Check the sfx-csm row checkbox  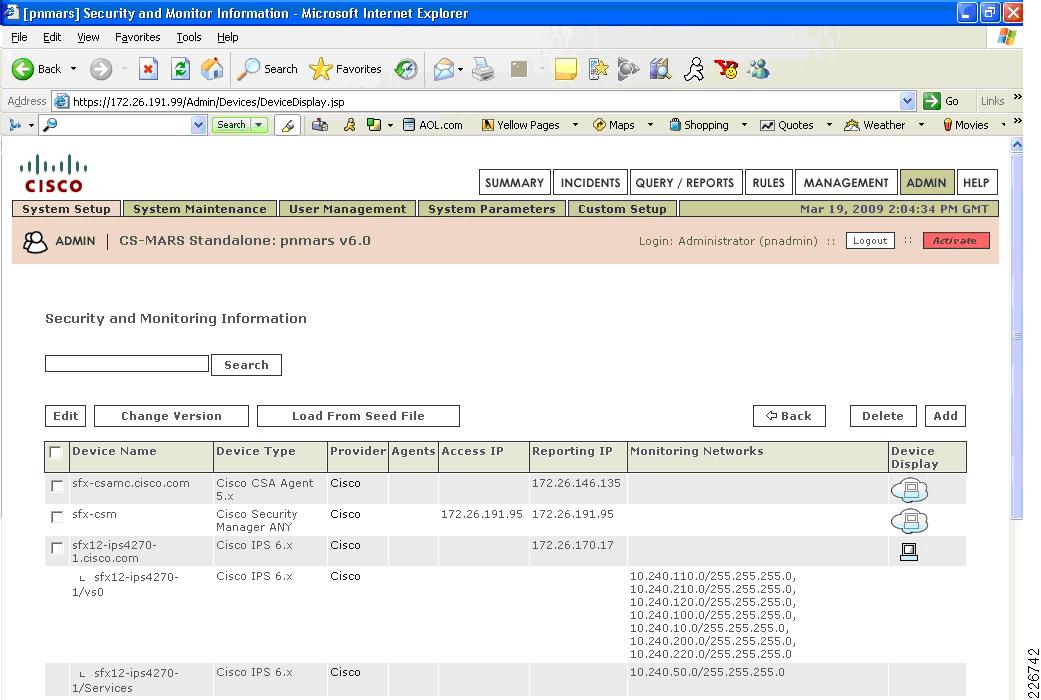click(x=57, y=517)
